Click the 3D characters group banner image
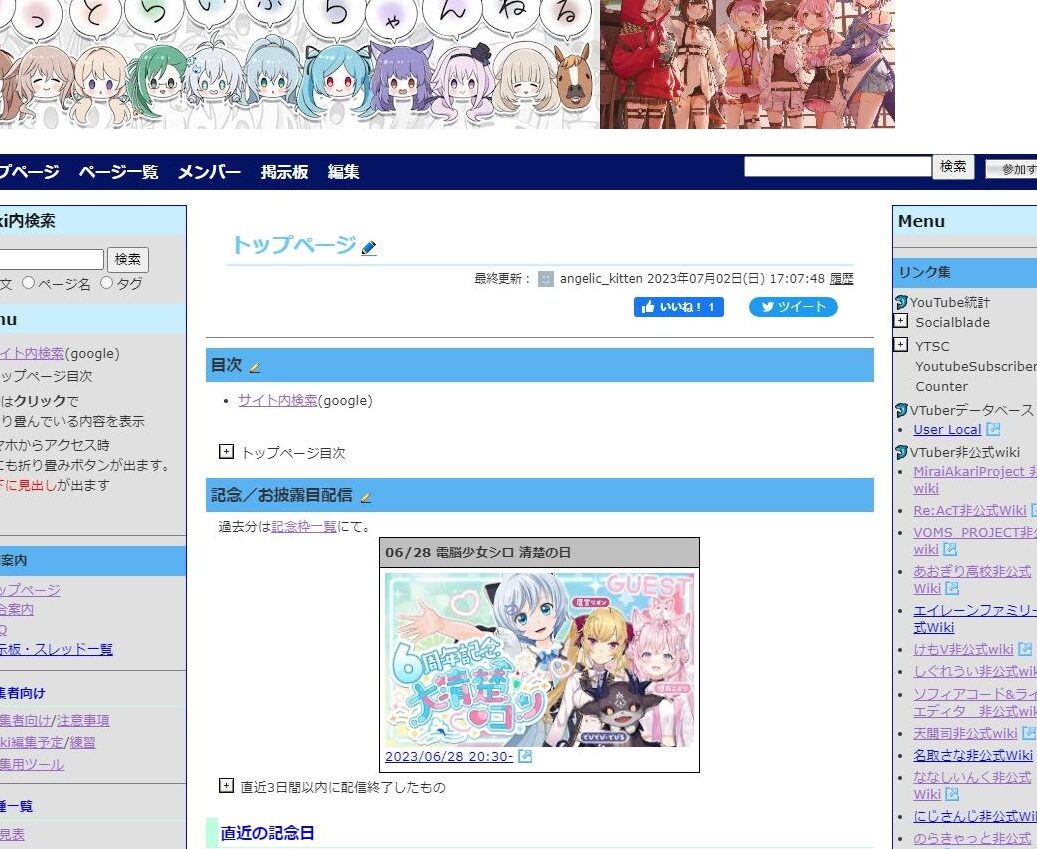 pos(747,64)
